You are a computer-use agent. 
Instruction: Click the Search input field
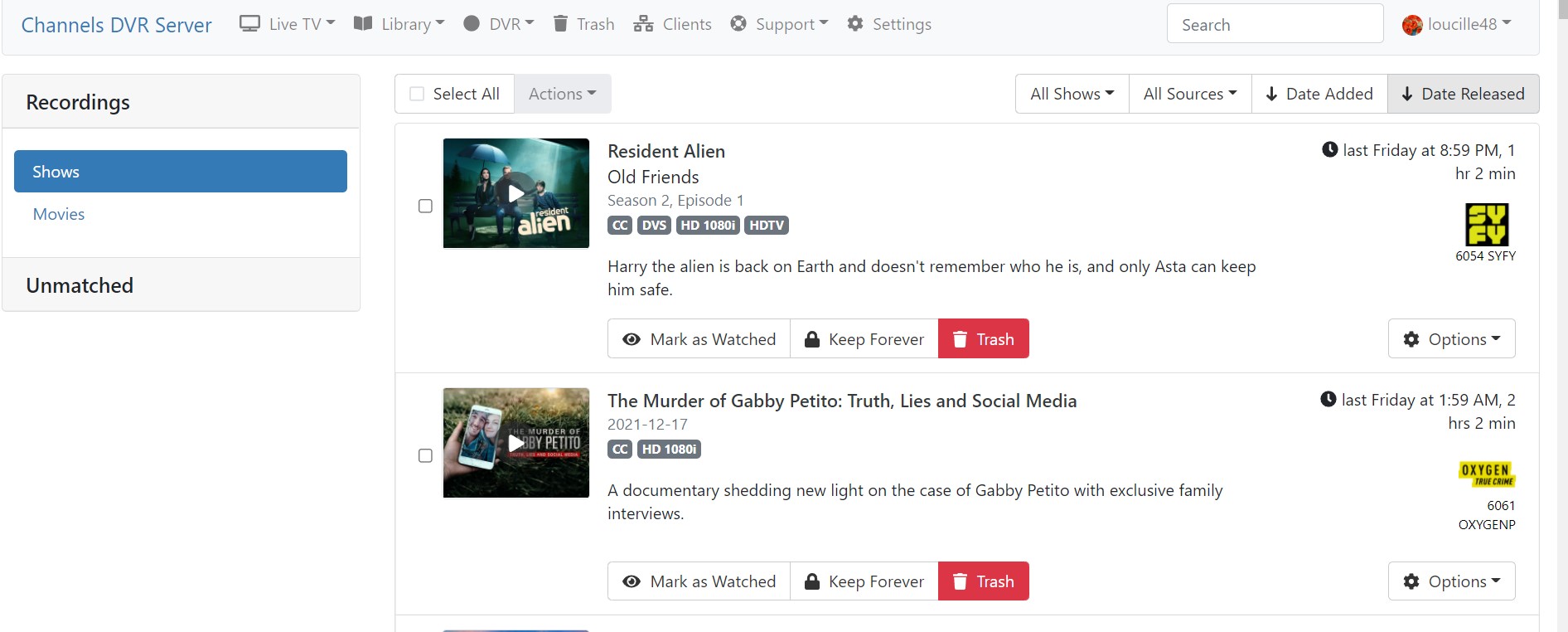(1275, 24)
